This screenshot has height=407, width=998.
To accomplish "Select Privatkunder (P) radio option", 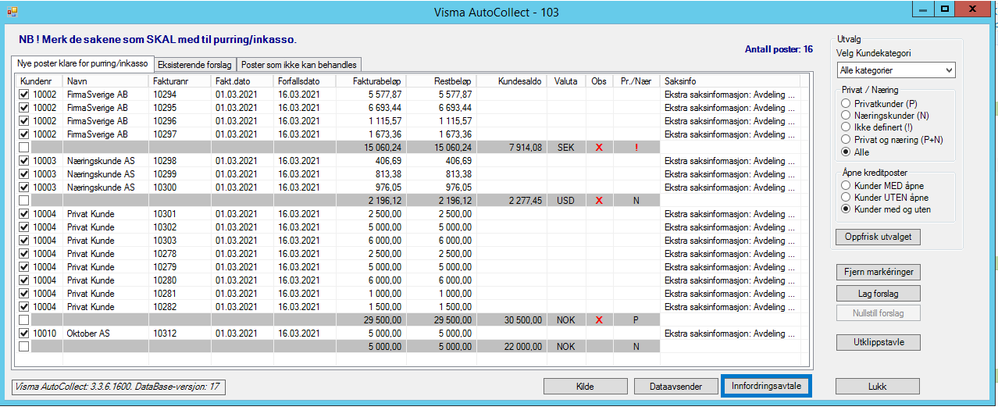I will pos(845,103).
